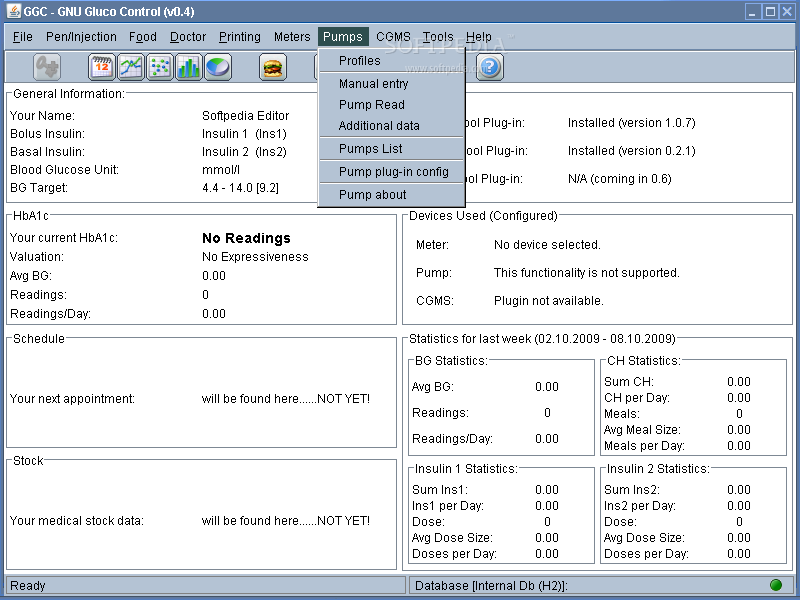Click Installed (version 1.0.7) plug-in text

pos(632,123)
